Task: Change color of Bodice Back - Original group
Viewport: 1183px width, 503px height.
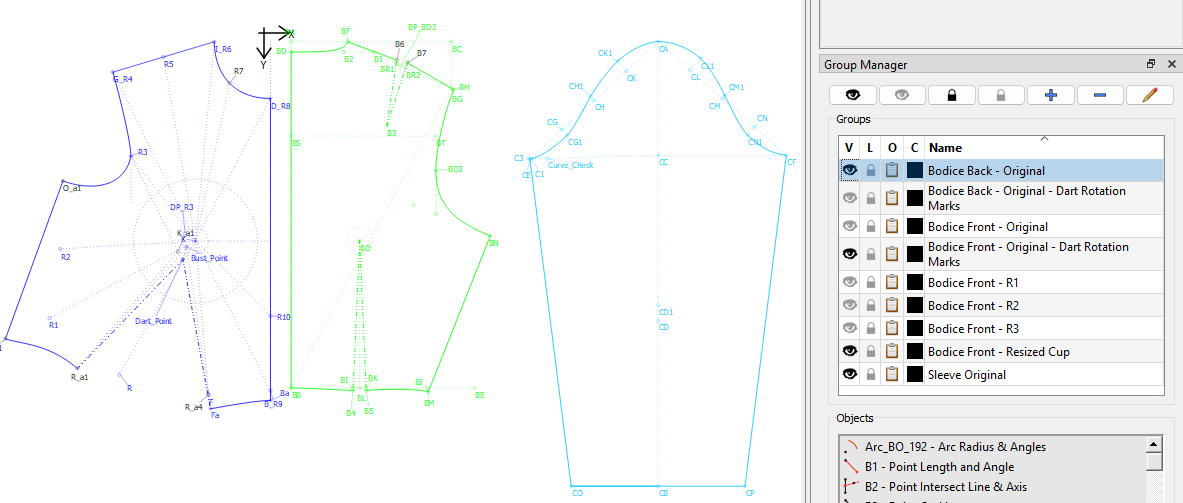Action: pyautogui.click(x=914, y=171)
